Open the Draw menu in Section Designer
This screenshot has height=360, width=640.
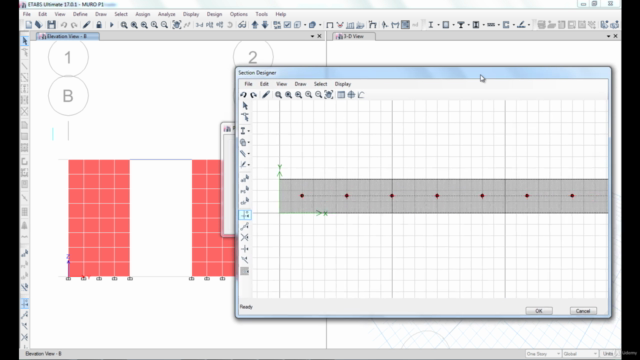pos(300,84)
